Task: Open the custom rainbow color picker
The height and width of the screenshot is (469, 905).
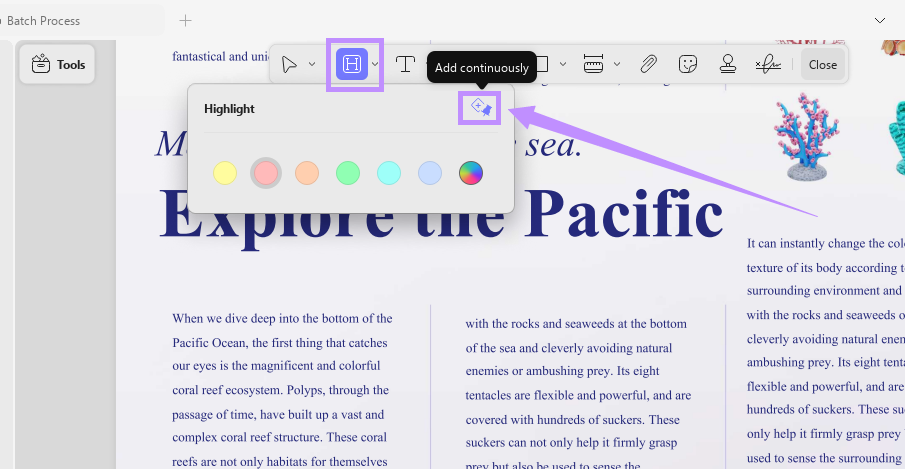Action: click(x=471, y=173)
